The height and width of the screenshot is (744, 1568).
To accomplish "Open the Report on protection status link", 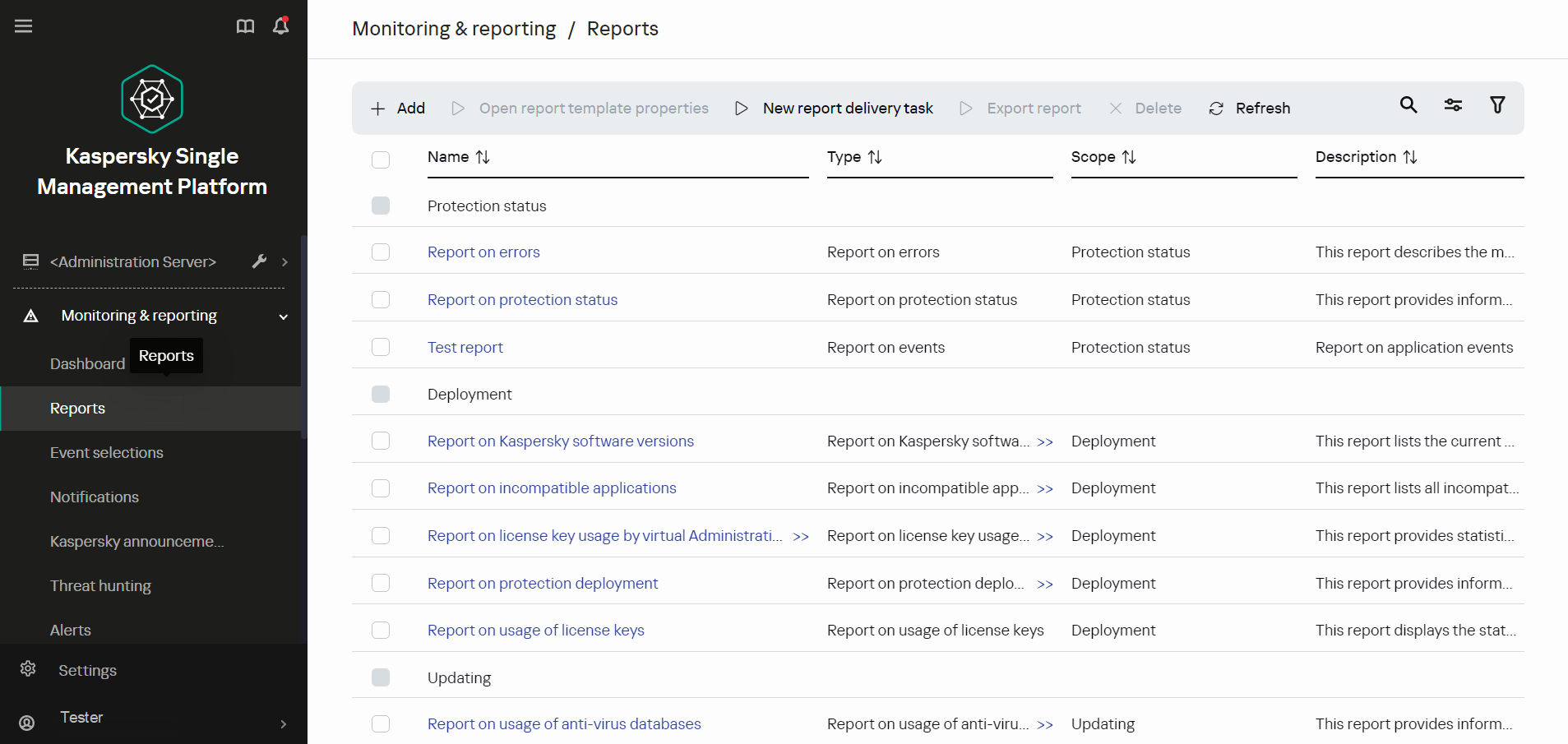I will point(522,299).
